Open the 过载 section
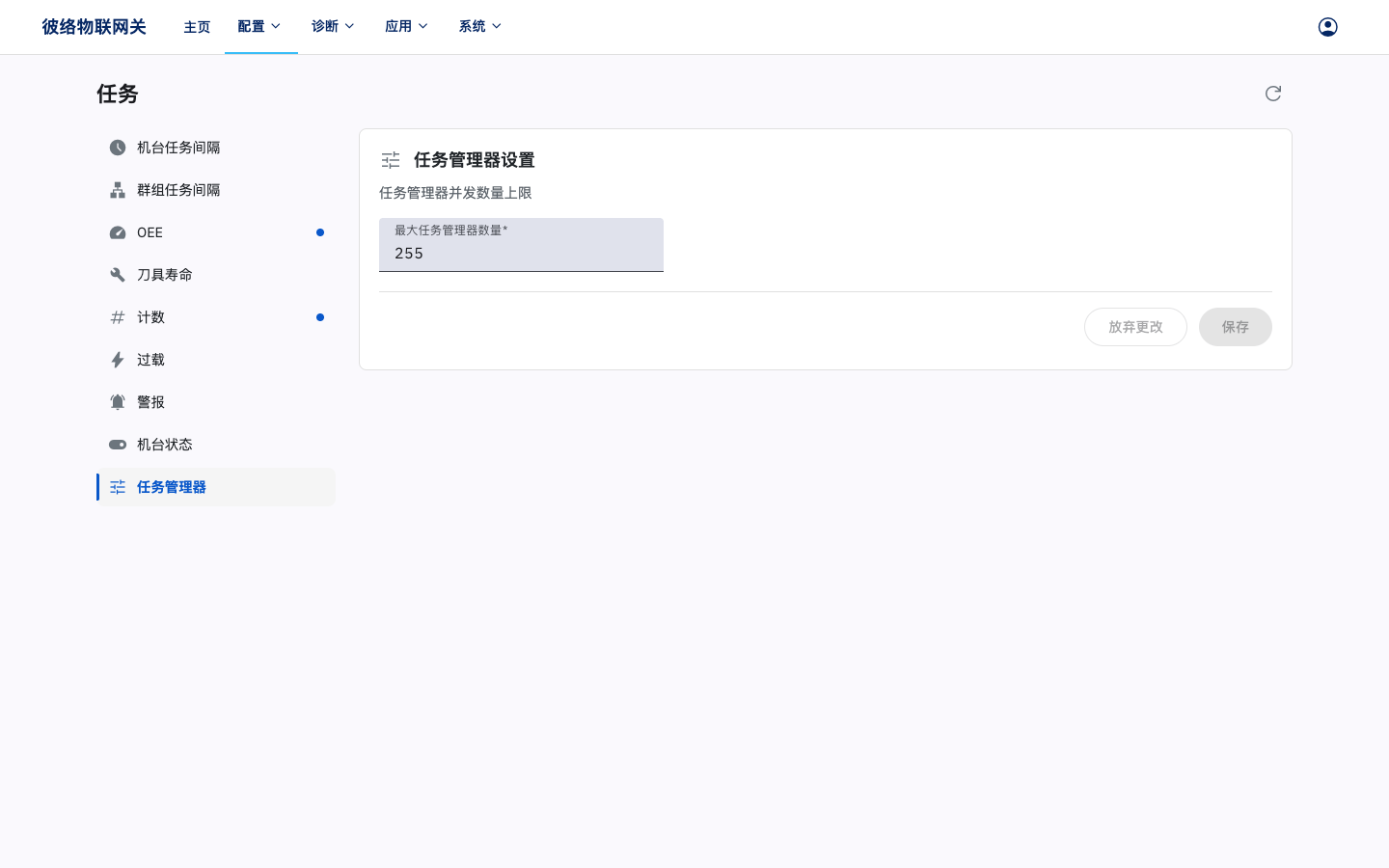 [x=216, y=360]
